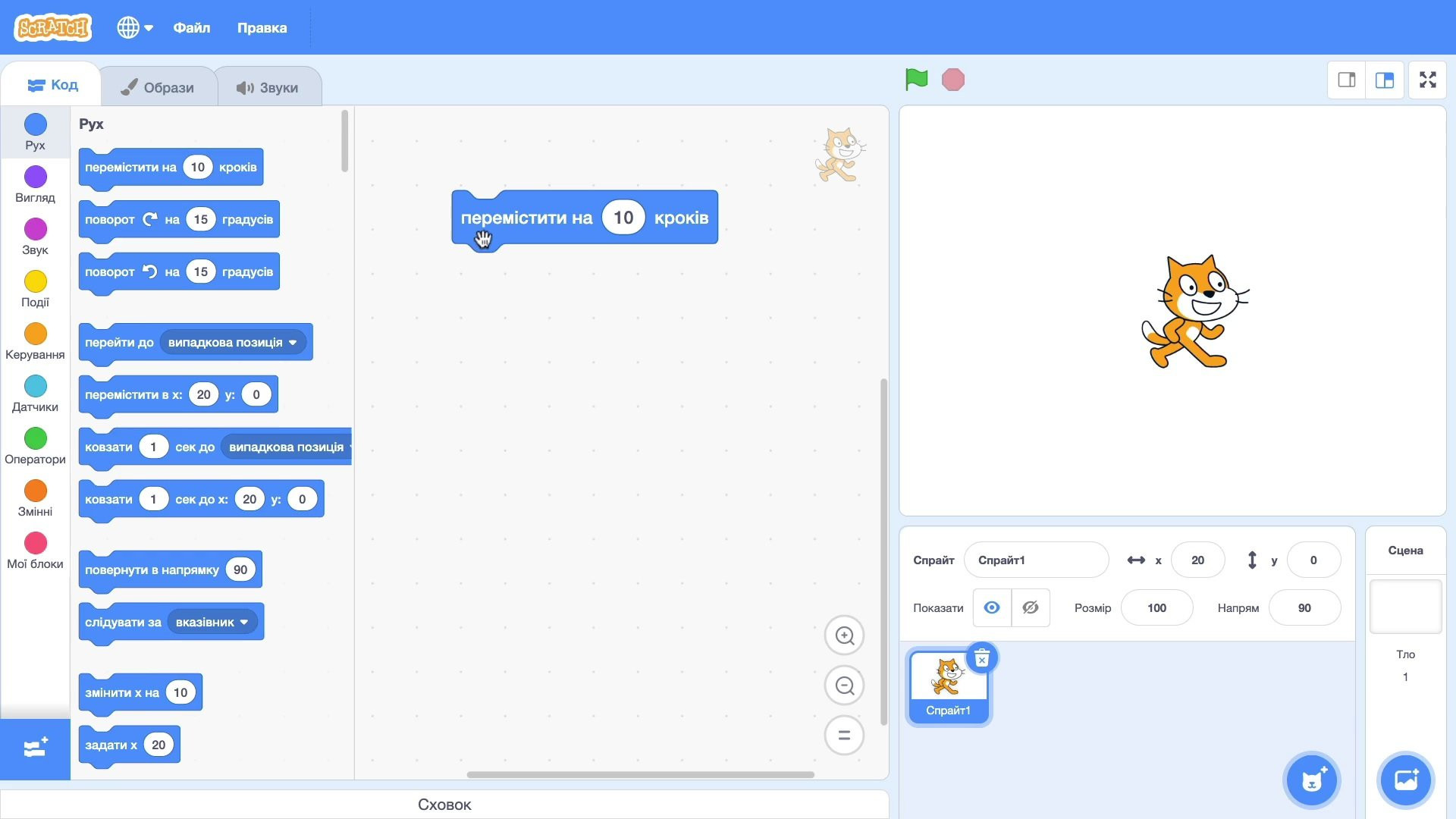Click x value 20 in перемістити в block
1456x819 pixels.
tap(203, 394)
